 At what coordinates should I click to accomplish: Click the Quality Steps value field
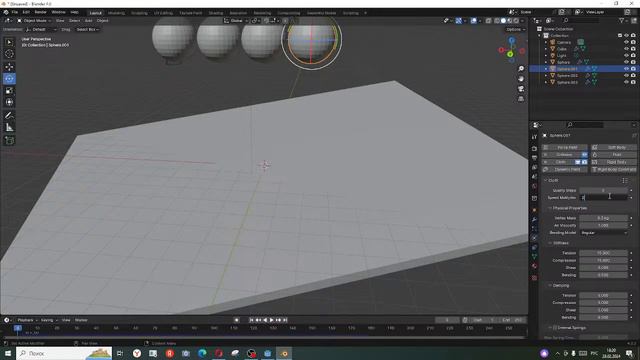pyautogui.click(x=604, y=190)
